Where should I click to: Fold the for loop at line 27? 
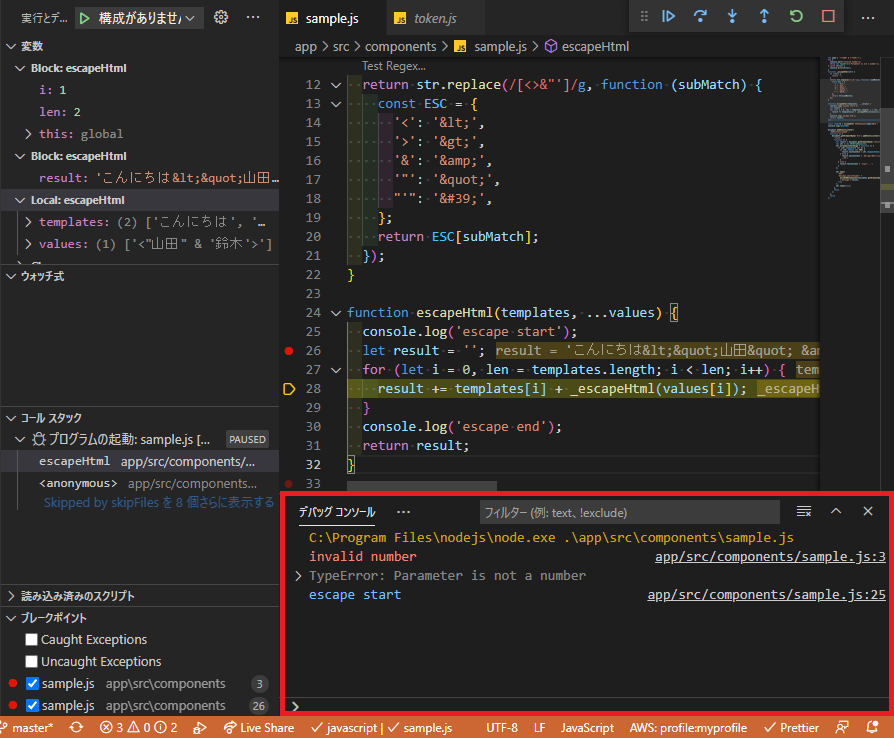[336, 370]
